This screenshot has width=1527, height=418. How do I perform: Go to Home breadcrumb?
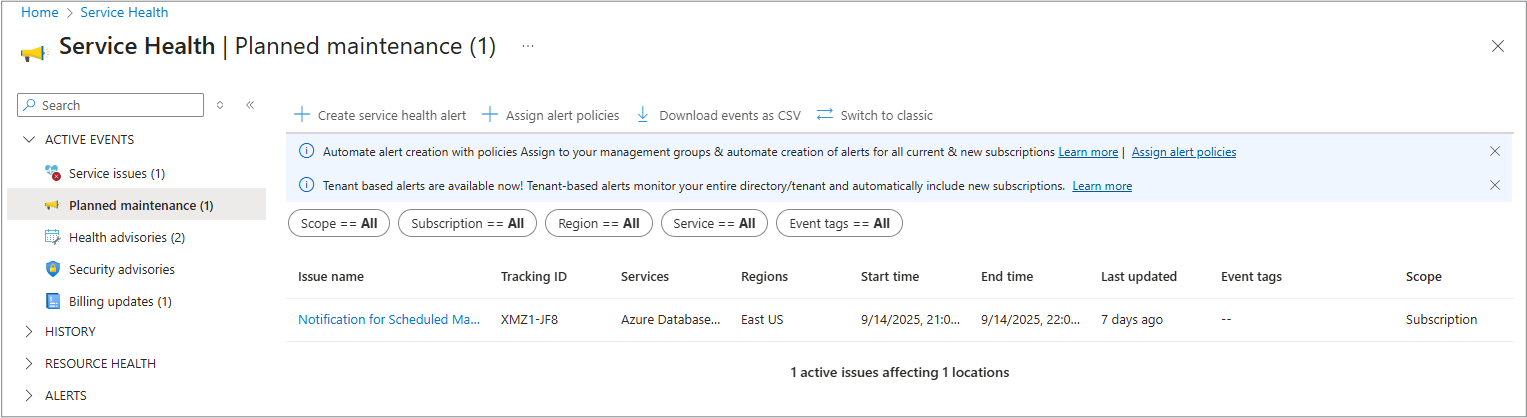[39, 13]
